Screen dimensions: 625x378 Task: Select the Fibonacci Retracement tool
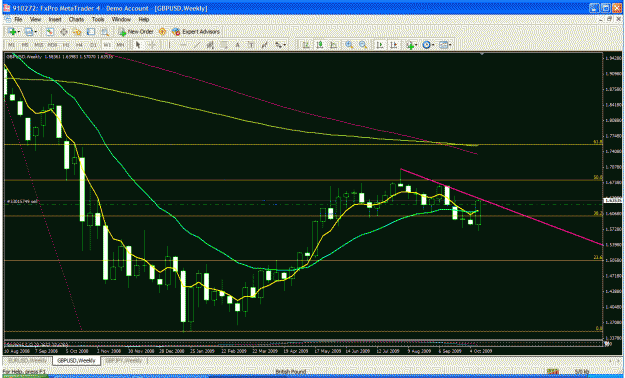coord(224,45)
